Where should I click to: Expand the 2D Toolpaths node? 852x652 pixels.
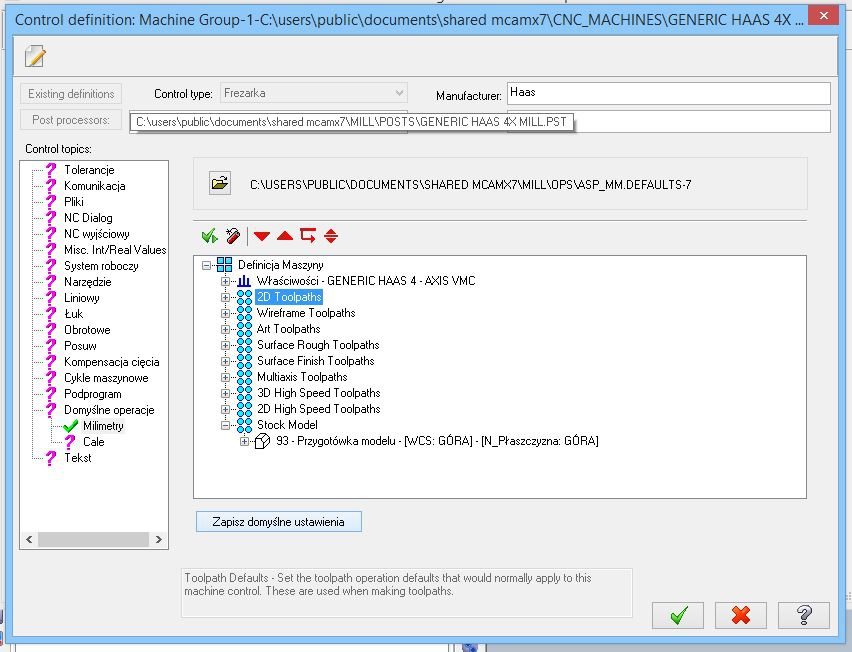(225, 297)
